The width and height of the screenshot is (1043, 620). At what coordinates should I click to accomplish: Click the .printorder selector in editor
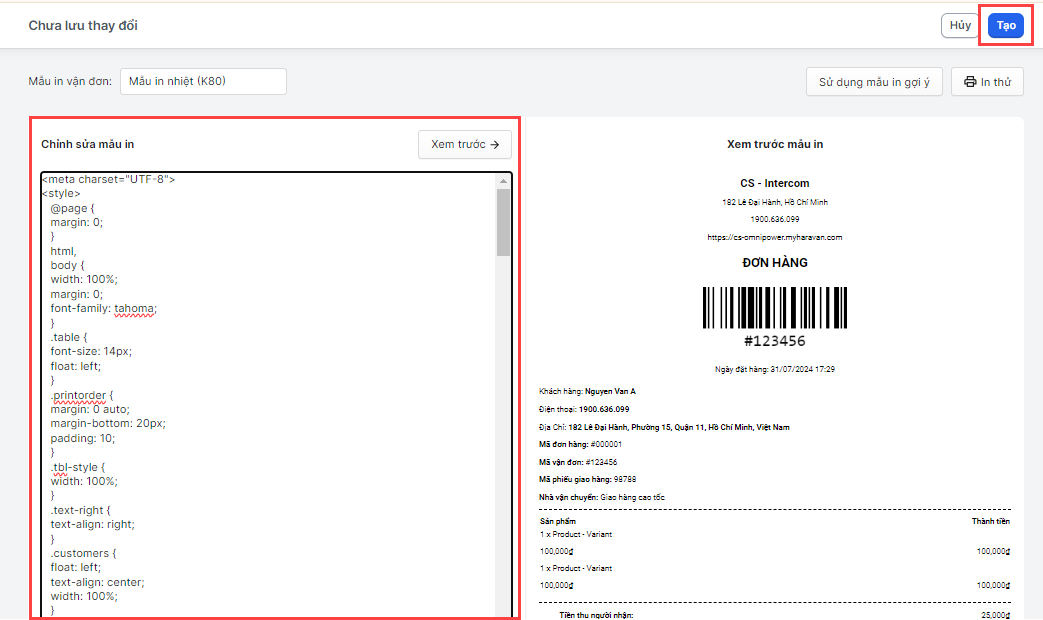click(x=84, y=395)
